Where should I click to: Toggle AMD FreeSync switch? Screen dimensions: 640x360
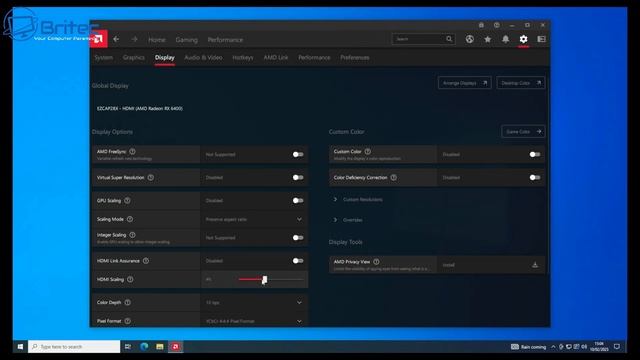pos(298,154)
